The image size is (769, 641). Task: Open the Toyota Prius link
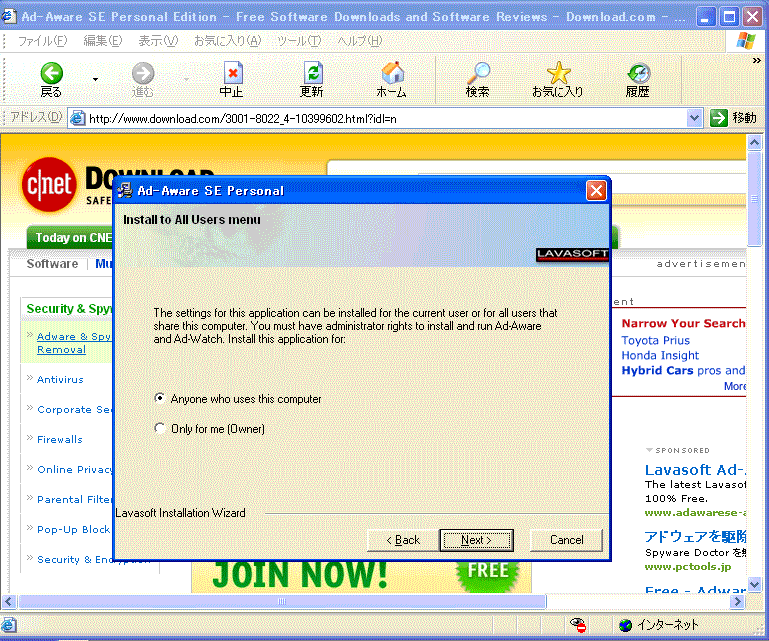point(655,340)
